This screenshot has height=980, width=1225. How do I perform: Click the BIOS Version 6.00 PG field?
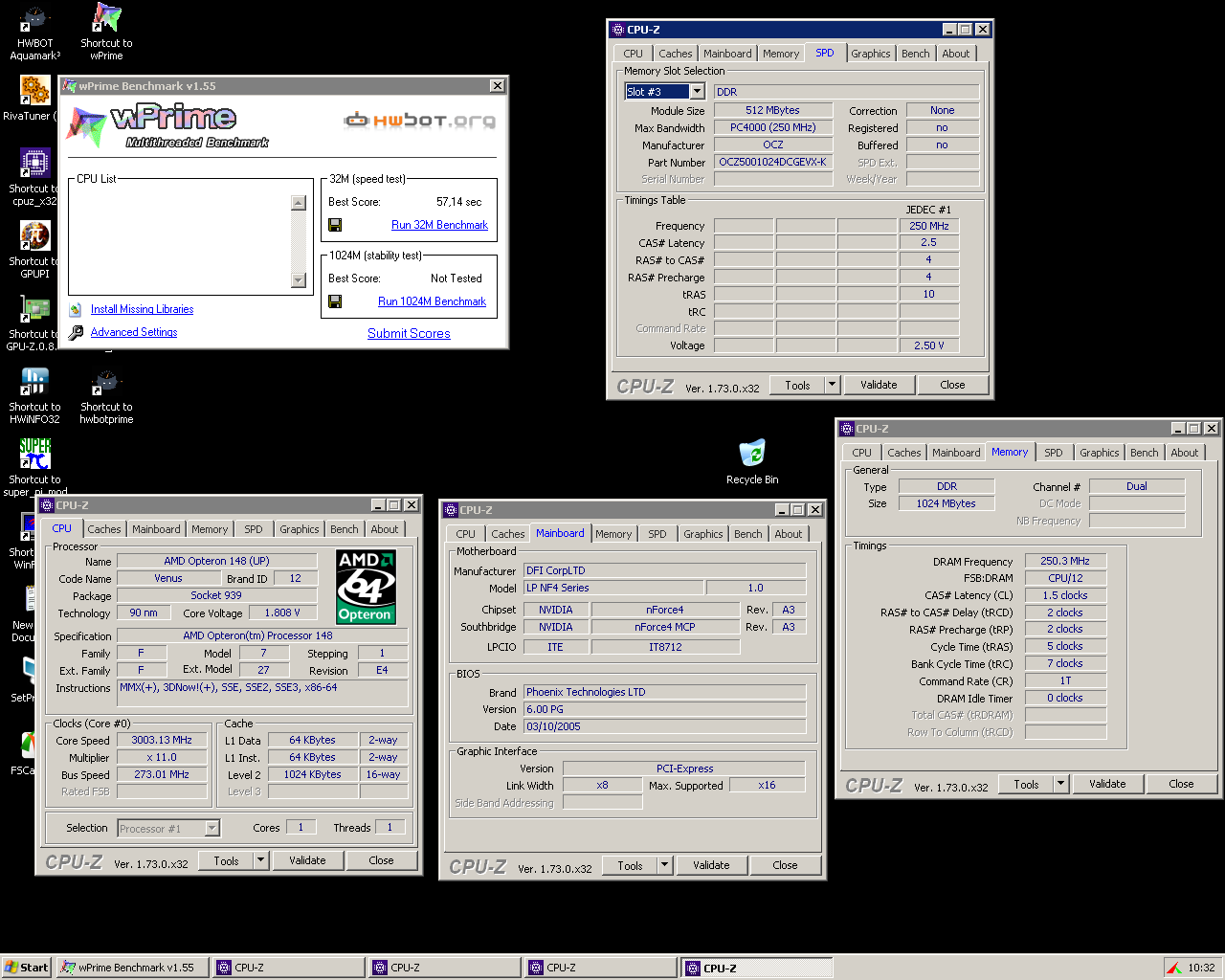665,709
